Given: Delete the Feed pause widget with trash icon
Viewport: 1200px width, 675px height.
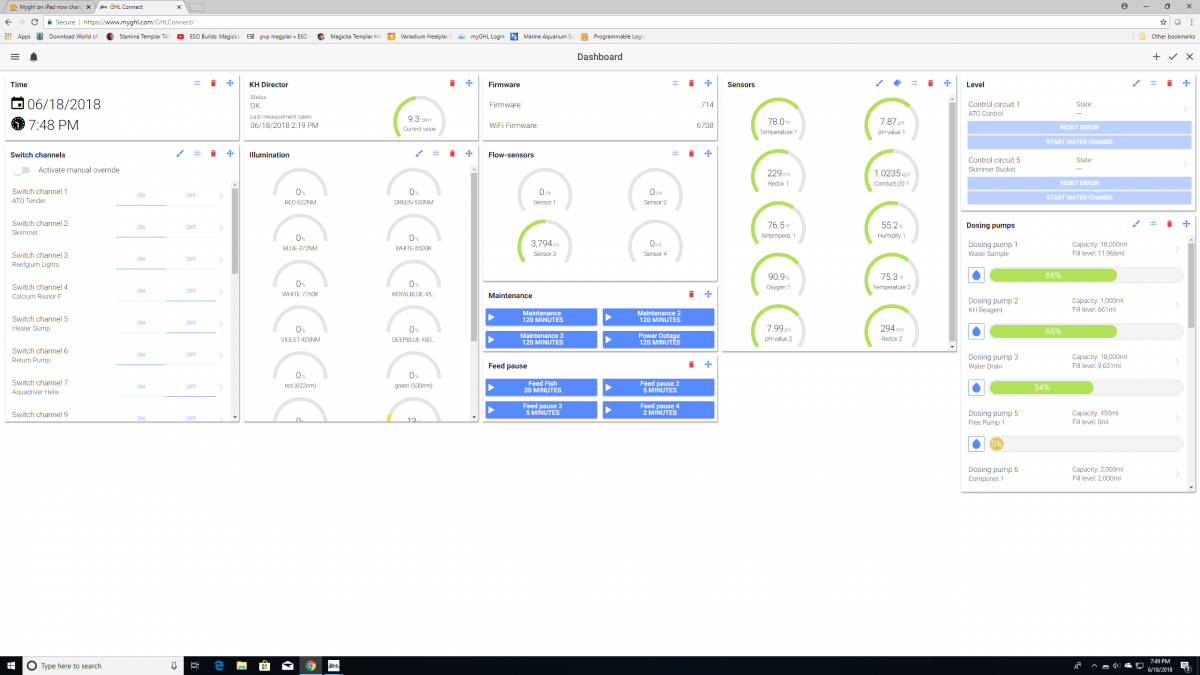Looking at the screenshot, I should tap(691, 365).
